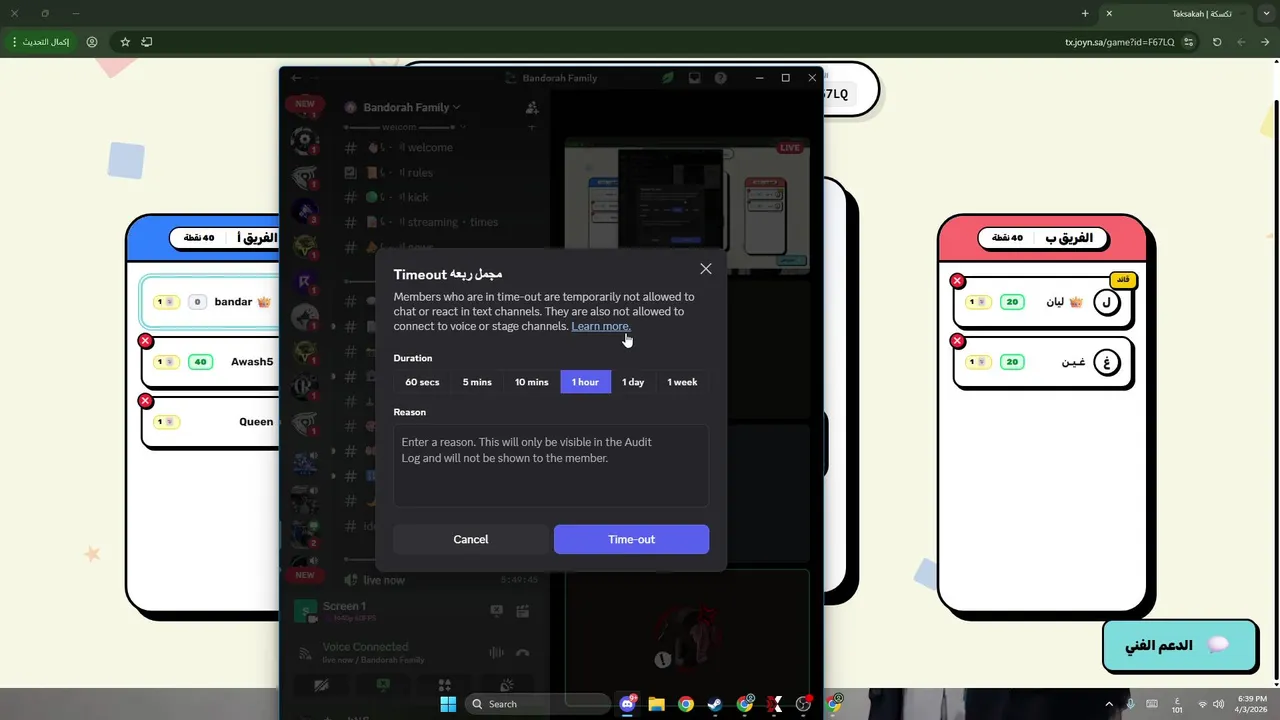Open noise suppression icon in Voice Connected
Screen dimensions: 1280x720
click(497, 652)
